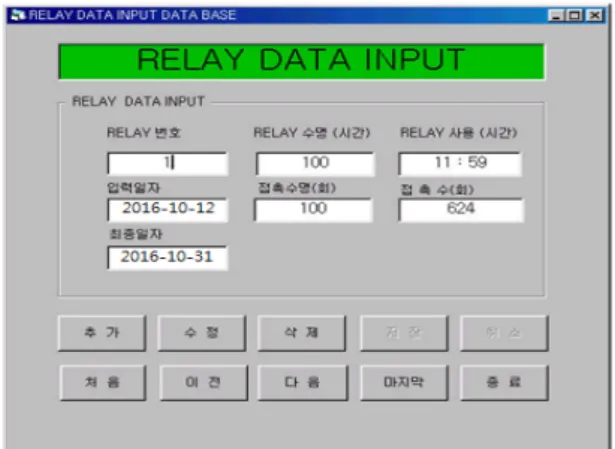Minimize the RELAY DATA INPUT DATA BASE window
Screen dimensions: 615x449
click(x=556, y=16)
